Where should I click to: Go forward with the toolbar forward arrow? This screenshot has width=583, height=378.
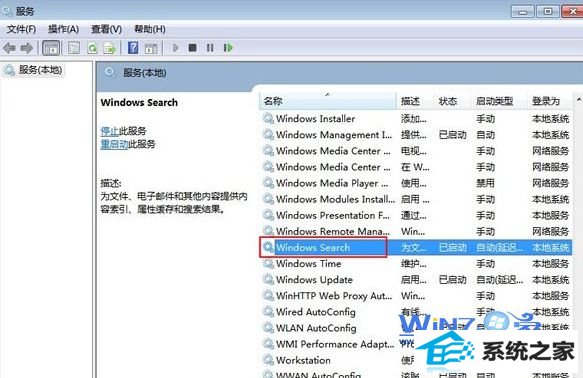[x=27, y=48]
